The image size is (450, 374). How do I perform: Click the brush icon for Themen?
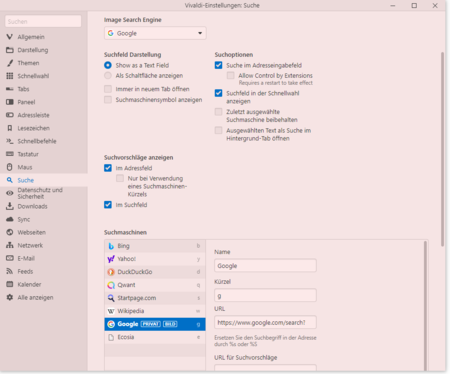[10, 63]
